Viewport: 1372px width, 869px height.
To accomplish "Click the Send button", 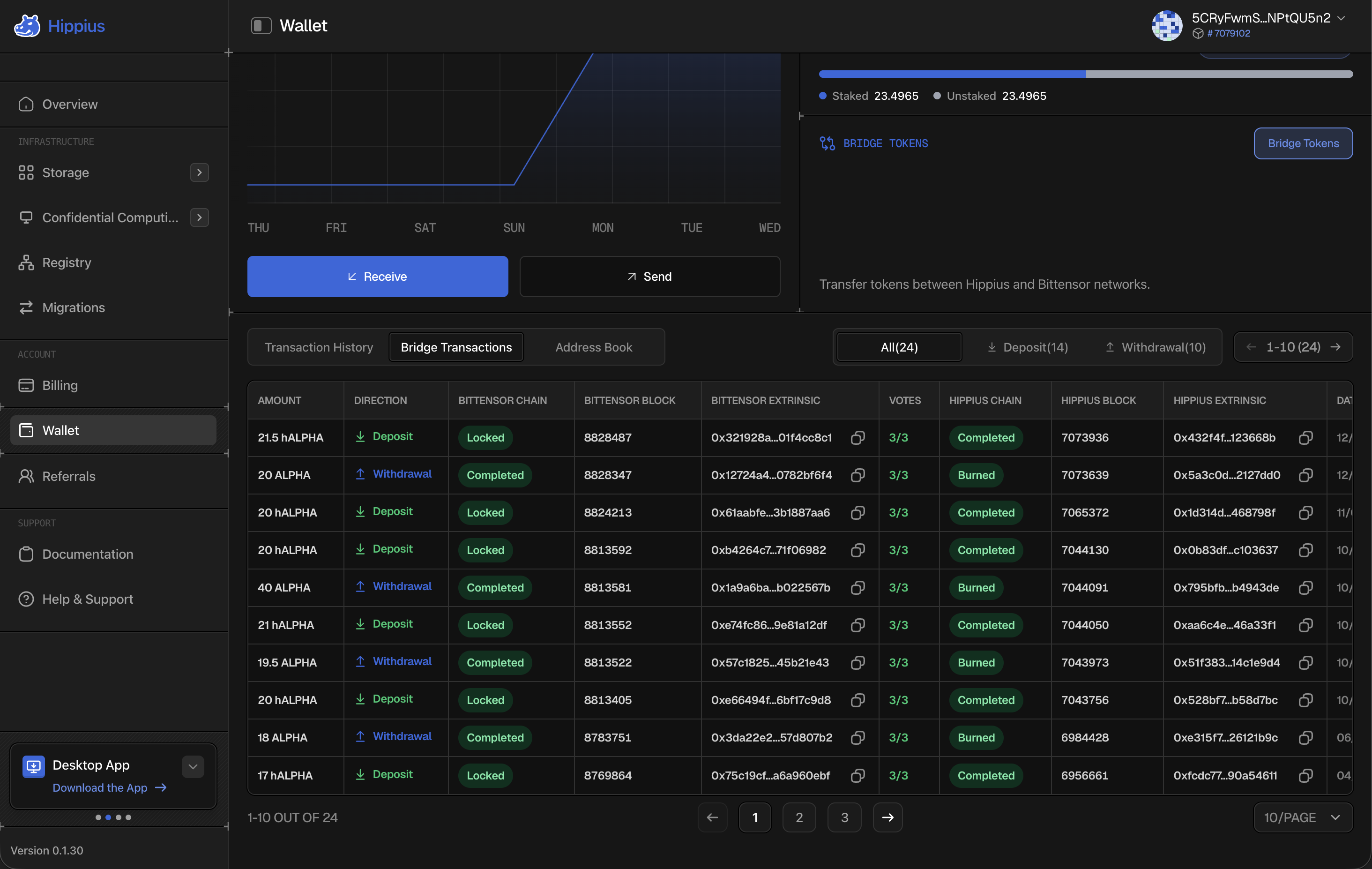I will [x=649, y=277].
